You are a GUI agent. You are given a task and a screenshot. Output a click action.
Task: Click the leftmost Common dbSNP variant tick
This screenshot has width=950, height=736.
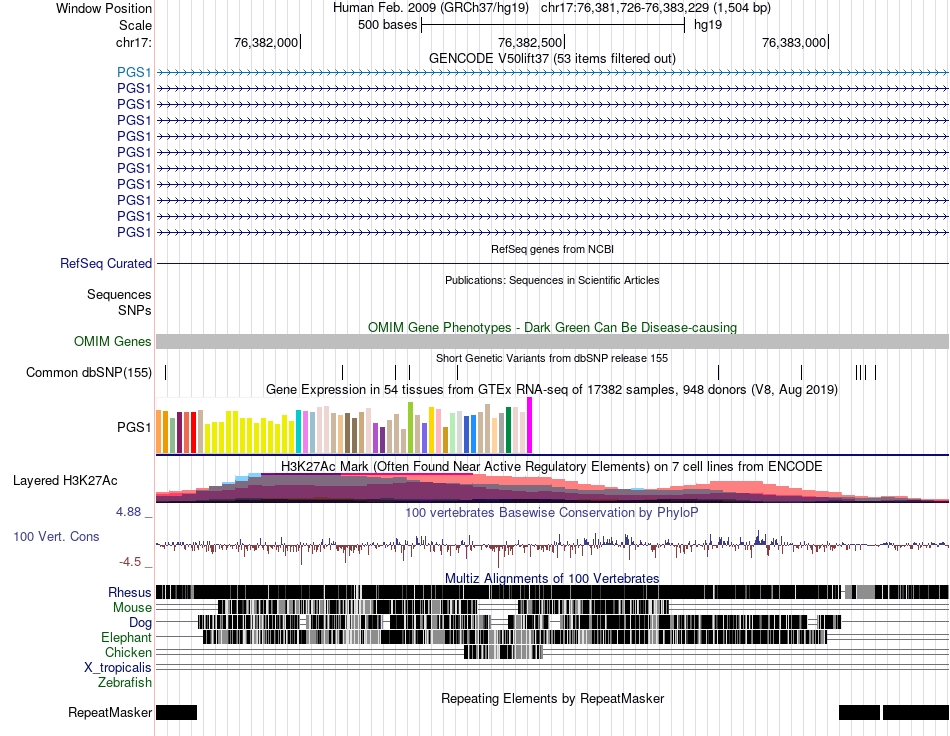[x=165, y=372]
